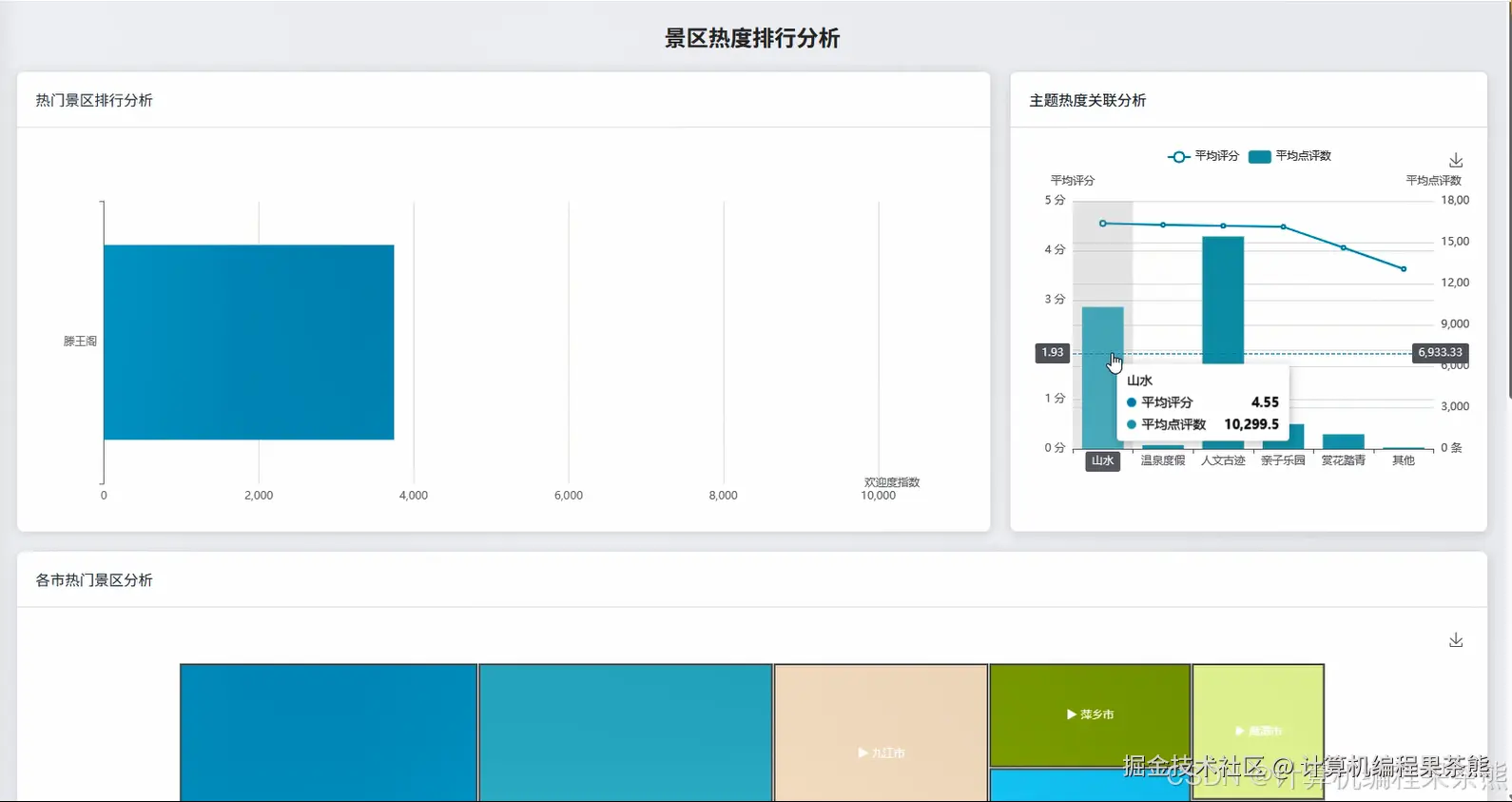Viewport: 1512px width, 802px height.
Task: Click the 10,000 x-axis tick label
Action: click(x=879, y=496)
